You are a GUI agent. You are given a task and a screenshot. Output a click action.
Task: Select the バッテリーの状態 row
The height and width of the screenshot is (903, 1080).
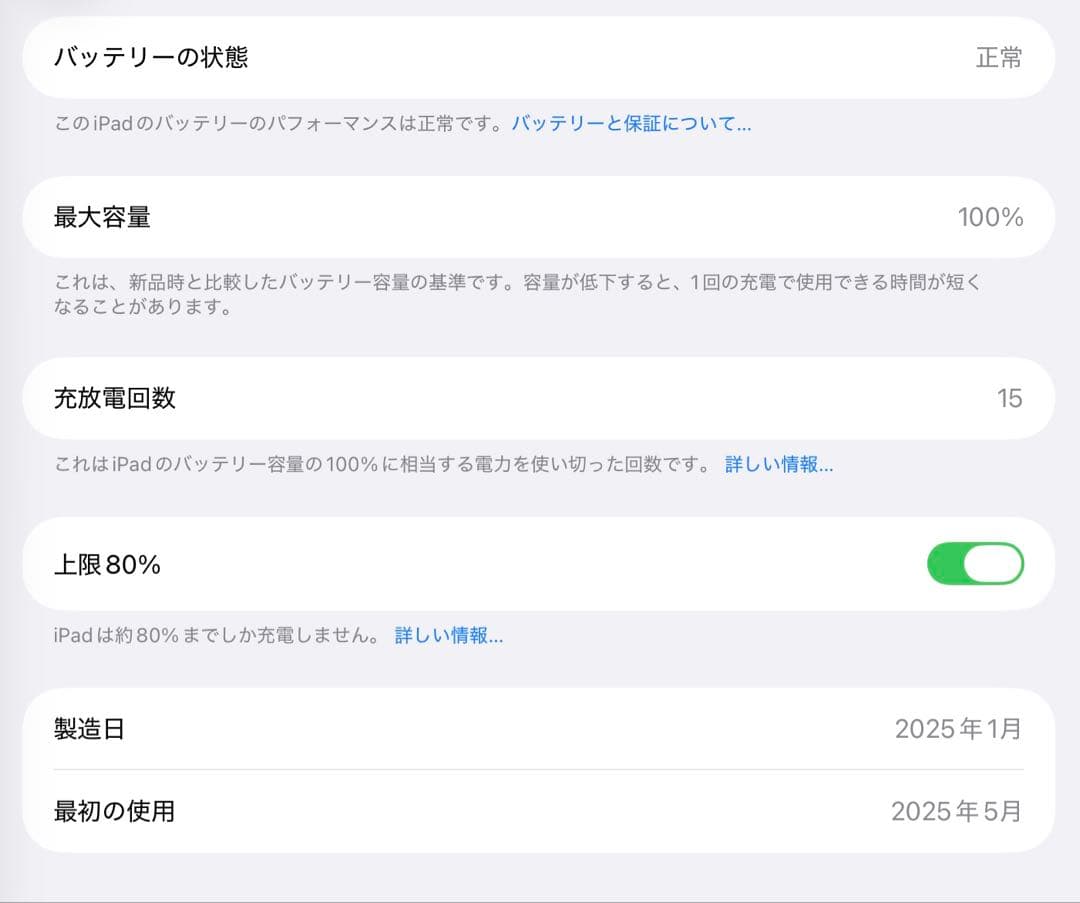click(540, 58)
